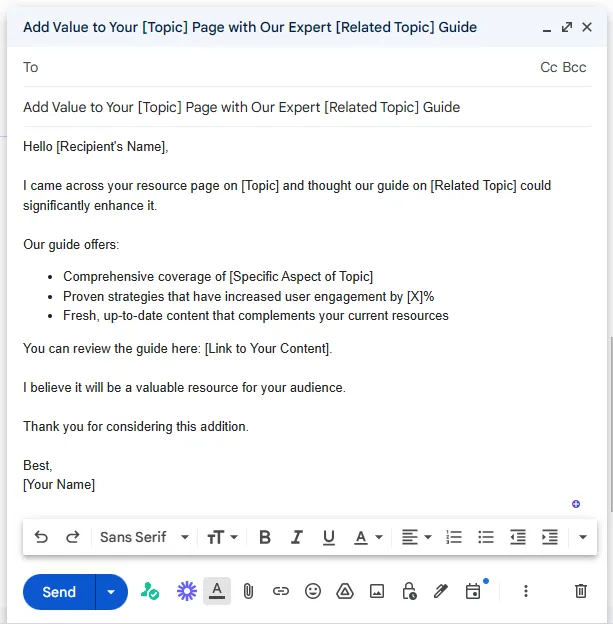This screenshot has height=624, width=613.
Task: Click 'I believe it will be a valuable resource' line
Action: point(184,387)
